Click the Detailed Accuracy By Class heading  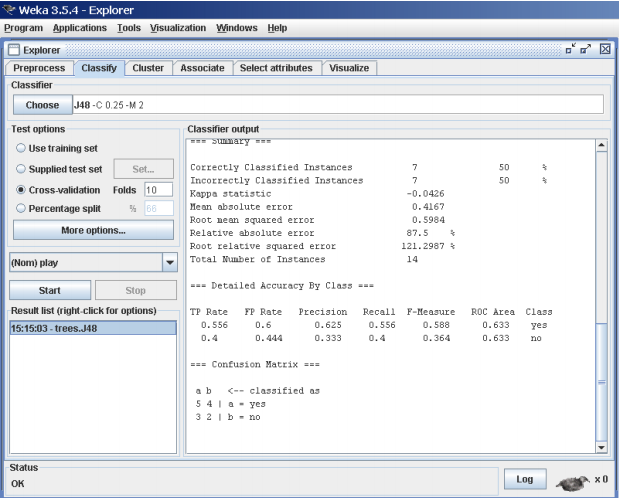pyautogui.click(x=282, y=286)
